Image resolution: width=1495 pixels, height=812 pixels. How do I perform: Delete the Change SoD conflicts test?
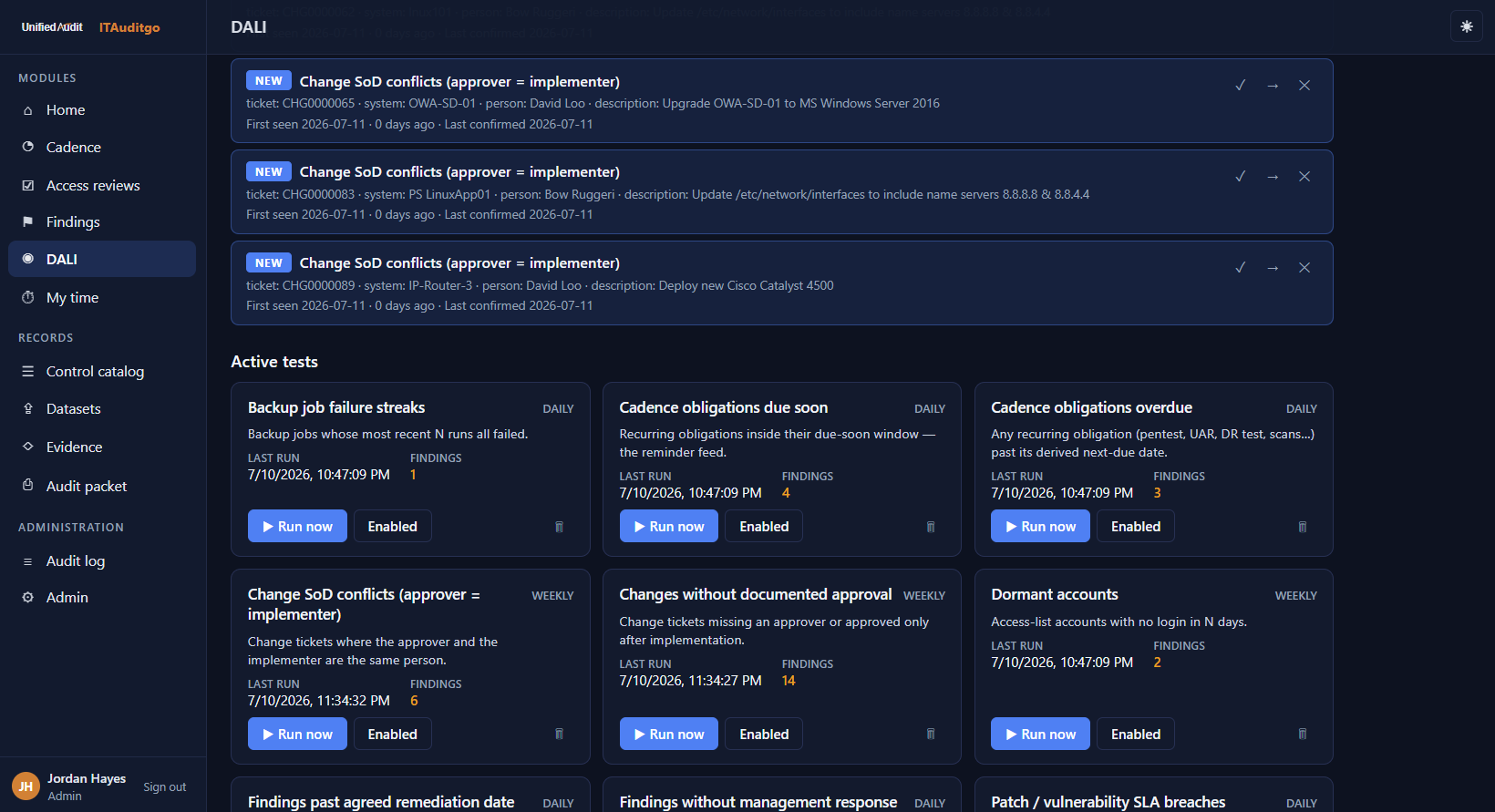click(560, 734)
